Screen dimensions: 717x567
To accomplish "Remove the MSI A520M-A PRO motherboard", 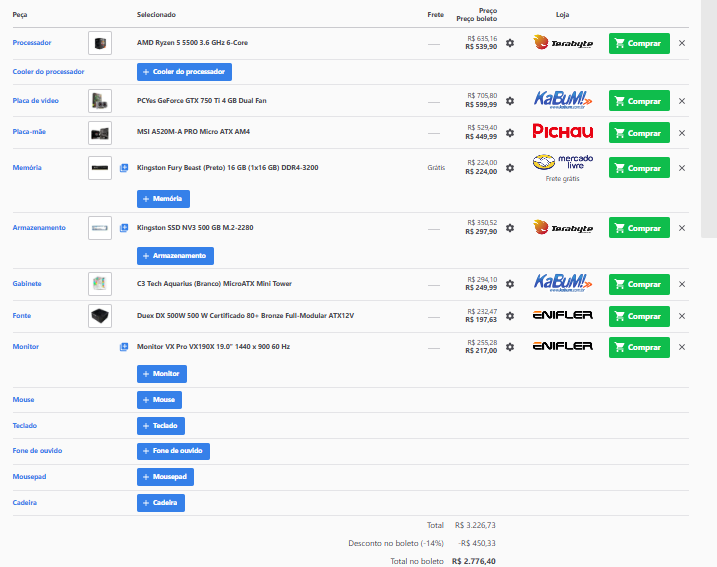I will point(682,133).
